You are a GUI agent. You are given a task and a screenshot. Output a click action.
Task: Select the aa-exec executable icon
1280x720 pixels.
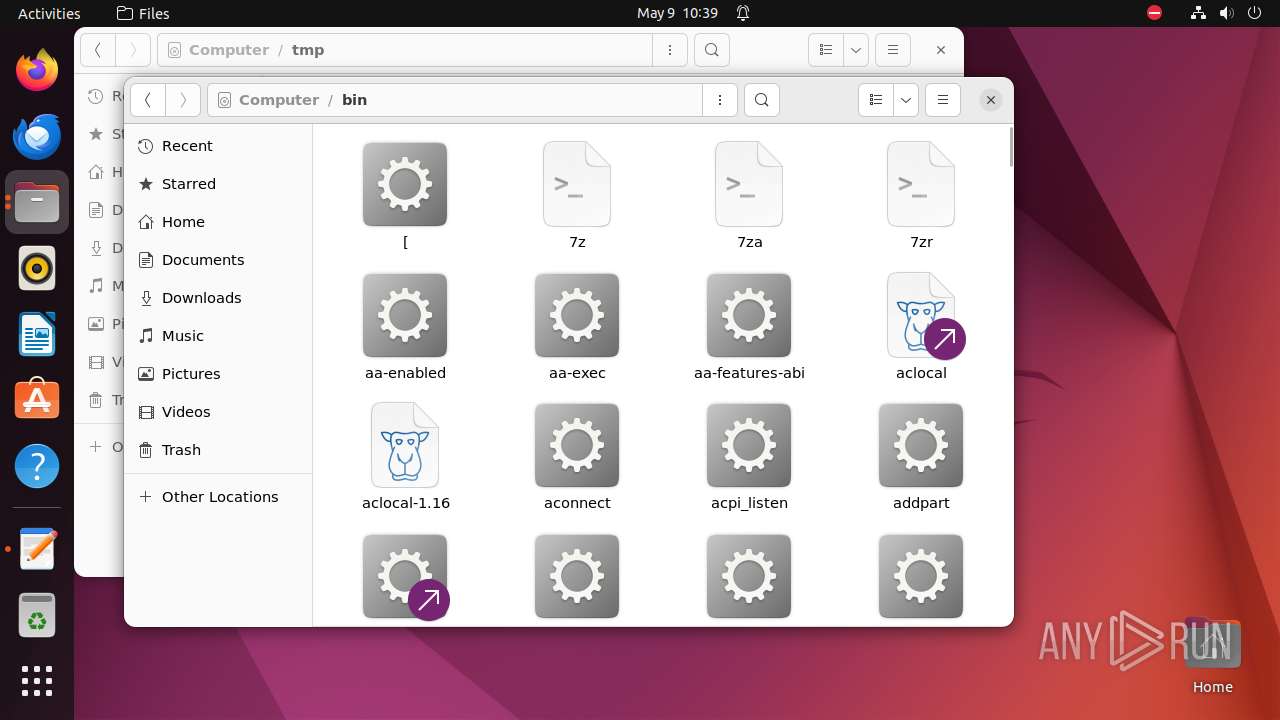[x=577, y=315]
